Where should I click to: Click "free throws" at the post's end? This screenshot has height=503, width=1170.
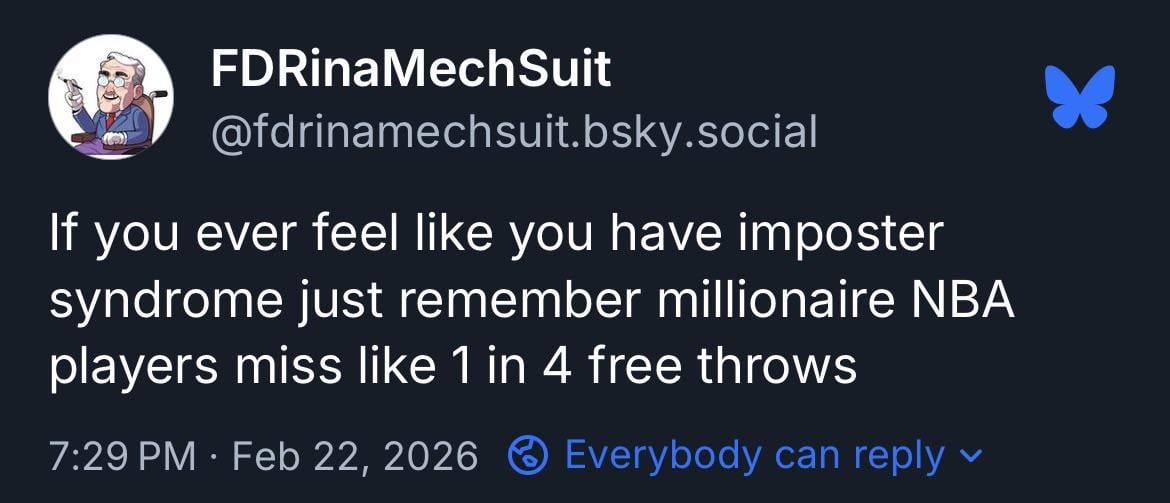click(x=722, y=367)
